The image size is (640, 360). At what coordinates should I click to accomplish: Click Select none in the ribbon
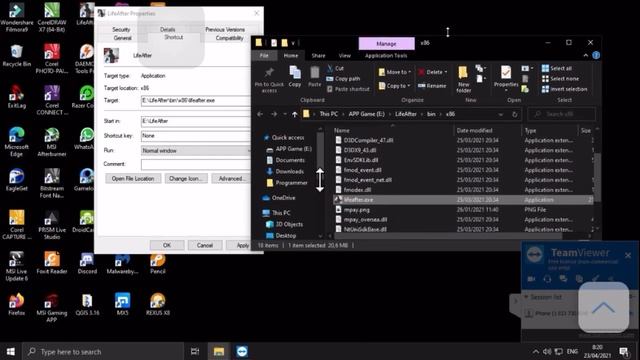[560, 78]
